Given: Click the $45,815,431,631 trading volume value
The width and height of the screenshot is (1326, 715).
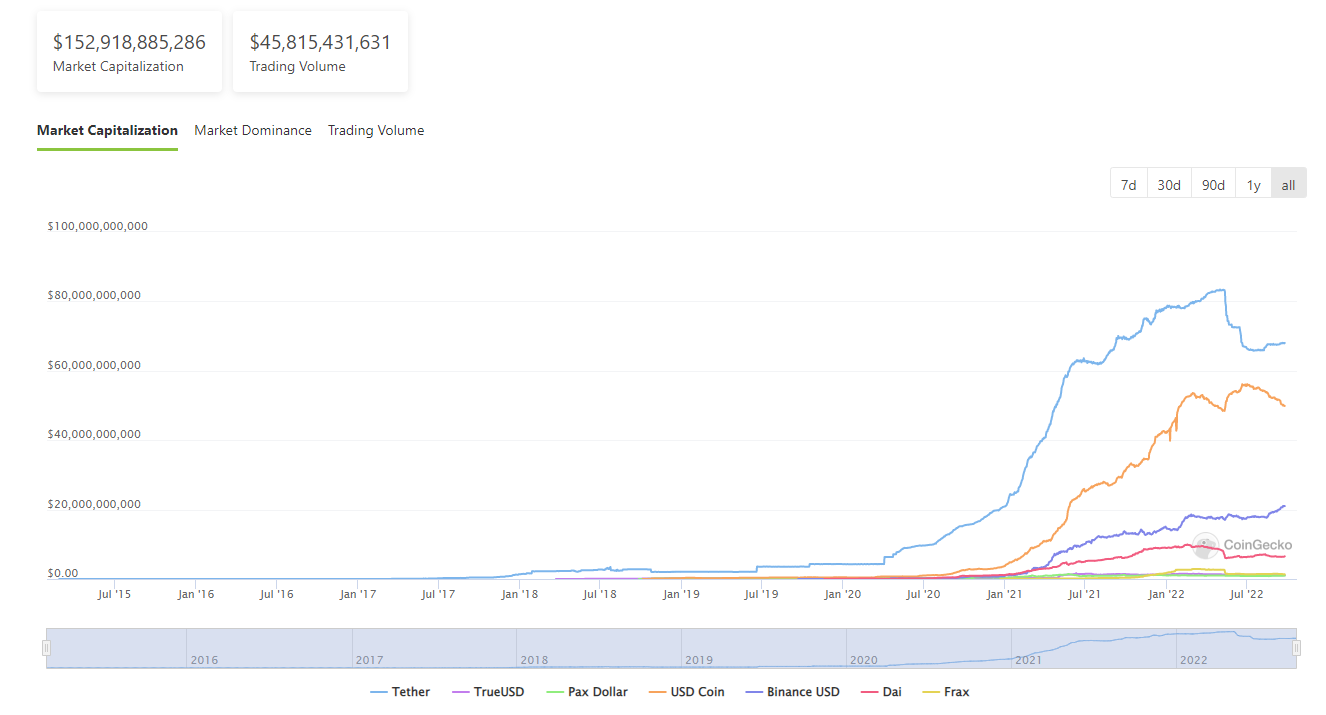Looking at the screenshot, I should pyautogui.click(x=320, y=42).
